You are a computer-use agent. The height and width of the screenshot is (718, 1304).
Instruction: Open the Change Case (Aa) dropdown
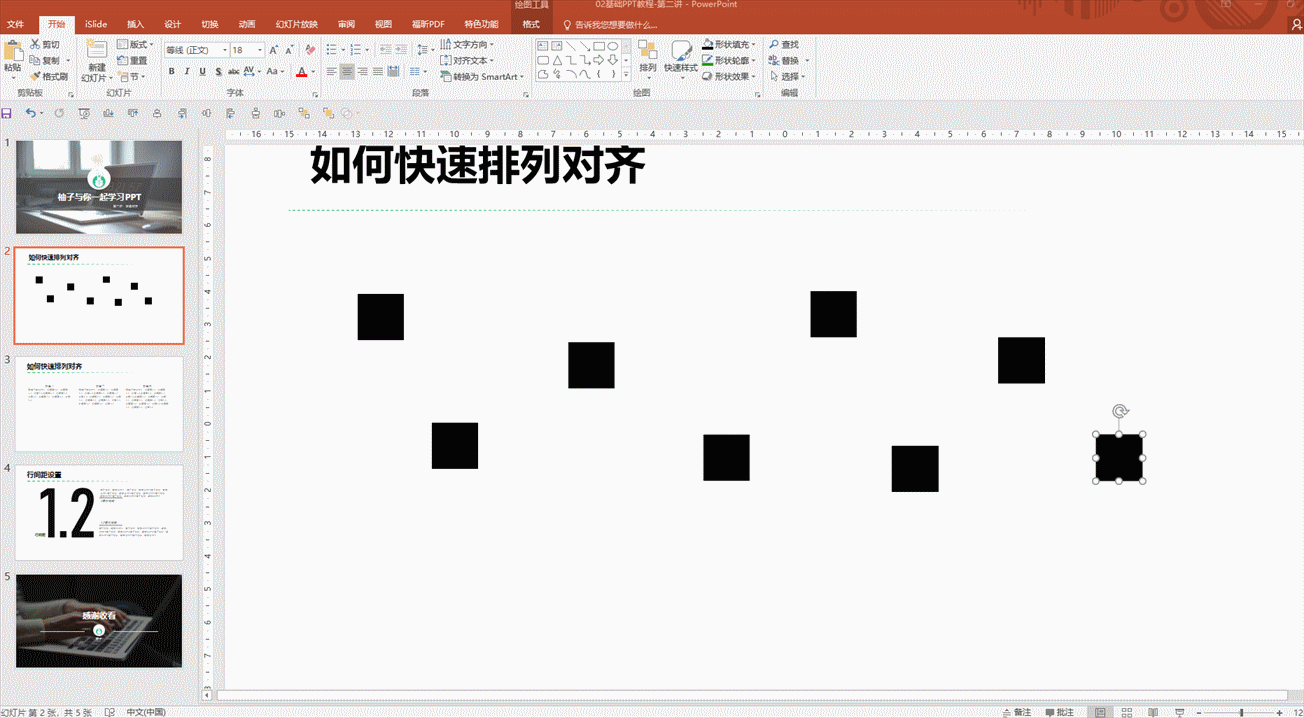coord(276,72)
